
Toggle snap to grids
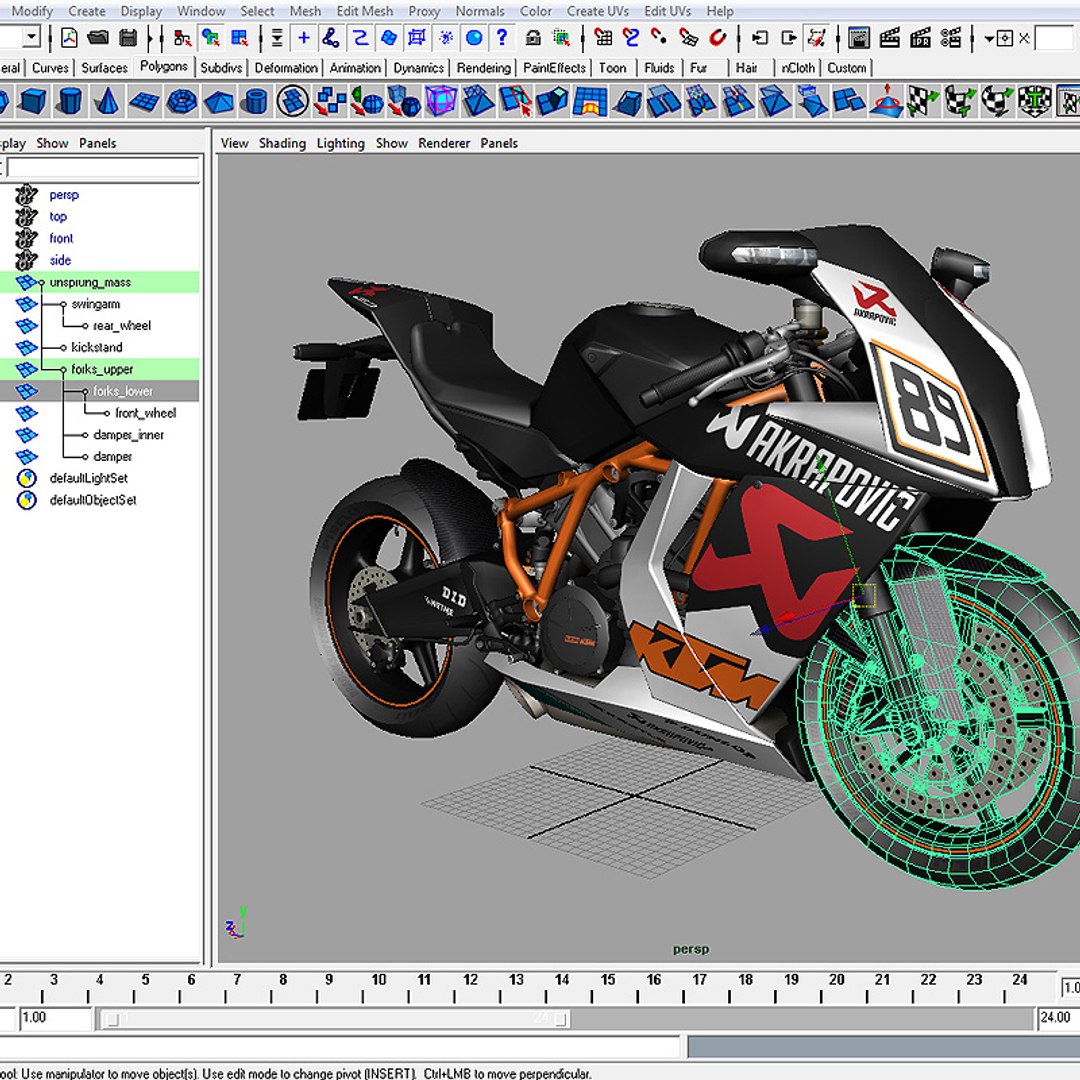pyautogui.click(x=603, y=38)
